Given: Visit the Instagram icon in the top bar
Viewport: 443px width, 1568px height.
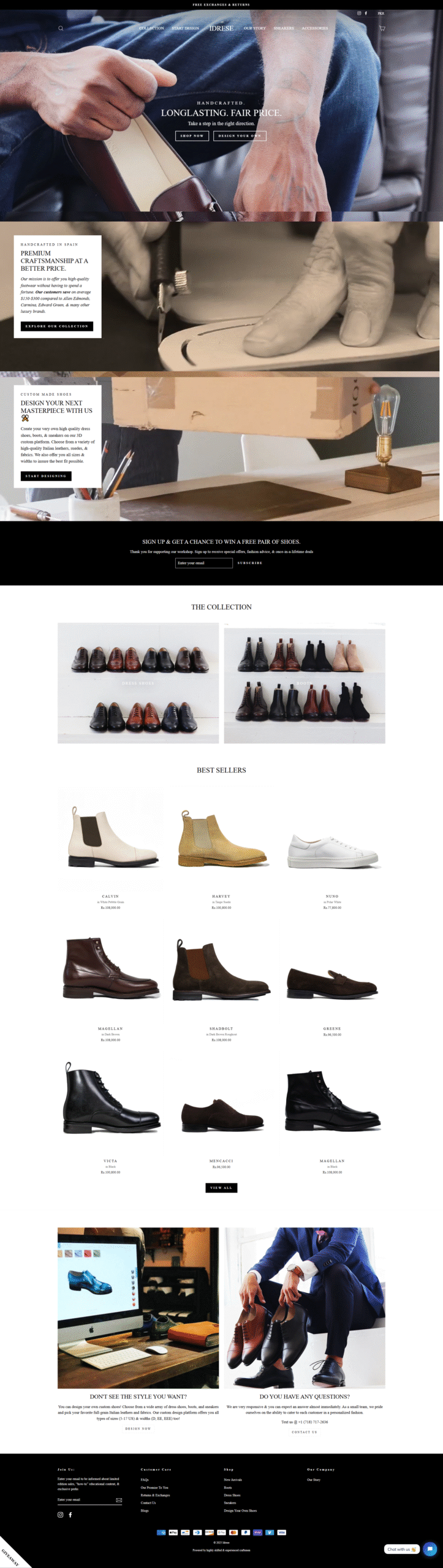Looking at the screenshot, I should (x=360, y=13).
